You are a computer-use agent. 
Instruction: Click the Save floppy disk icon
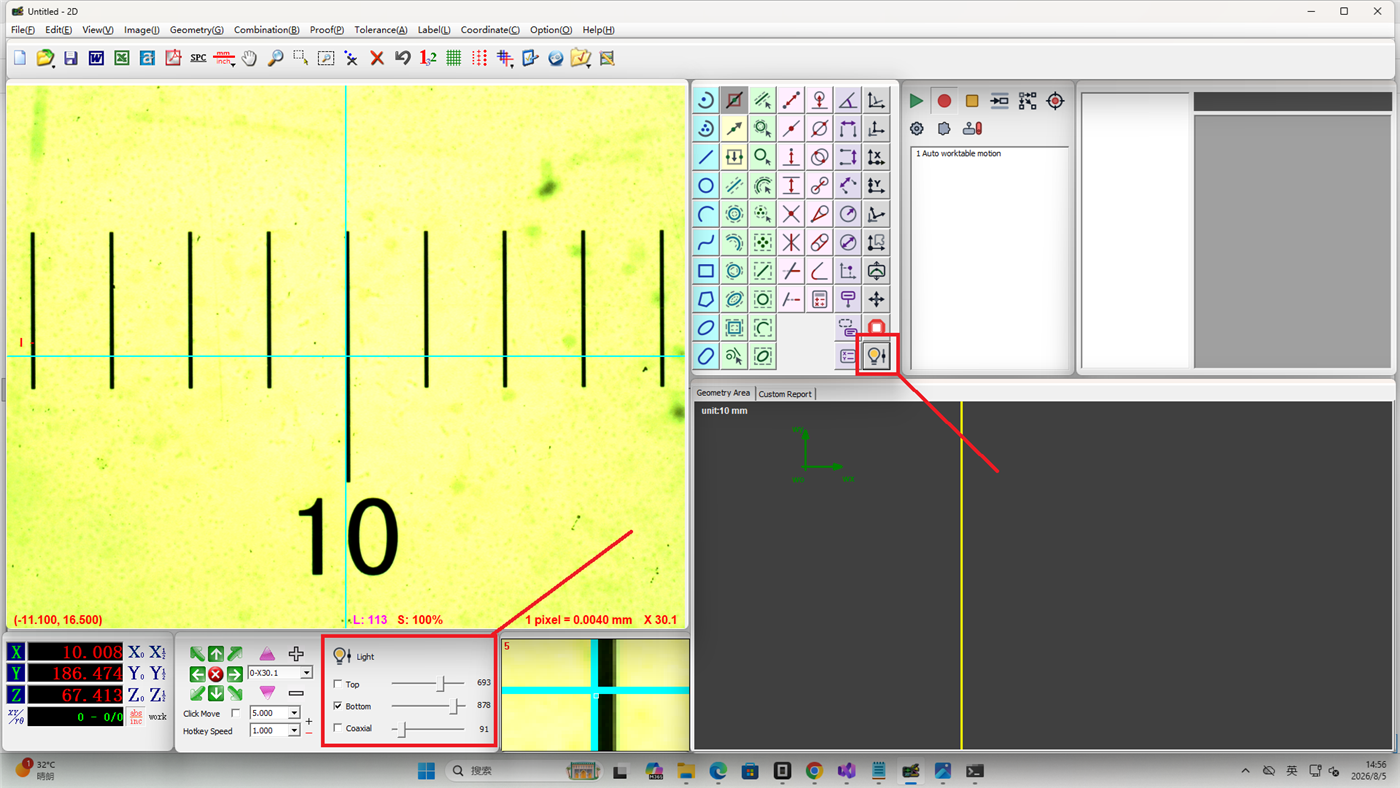(70, 58)
